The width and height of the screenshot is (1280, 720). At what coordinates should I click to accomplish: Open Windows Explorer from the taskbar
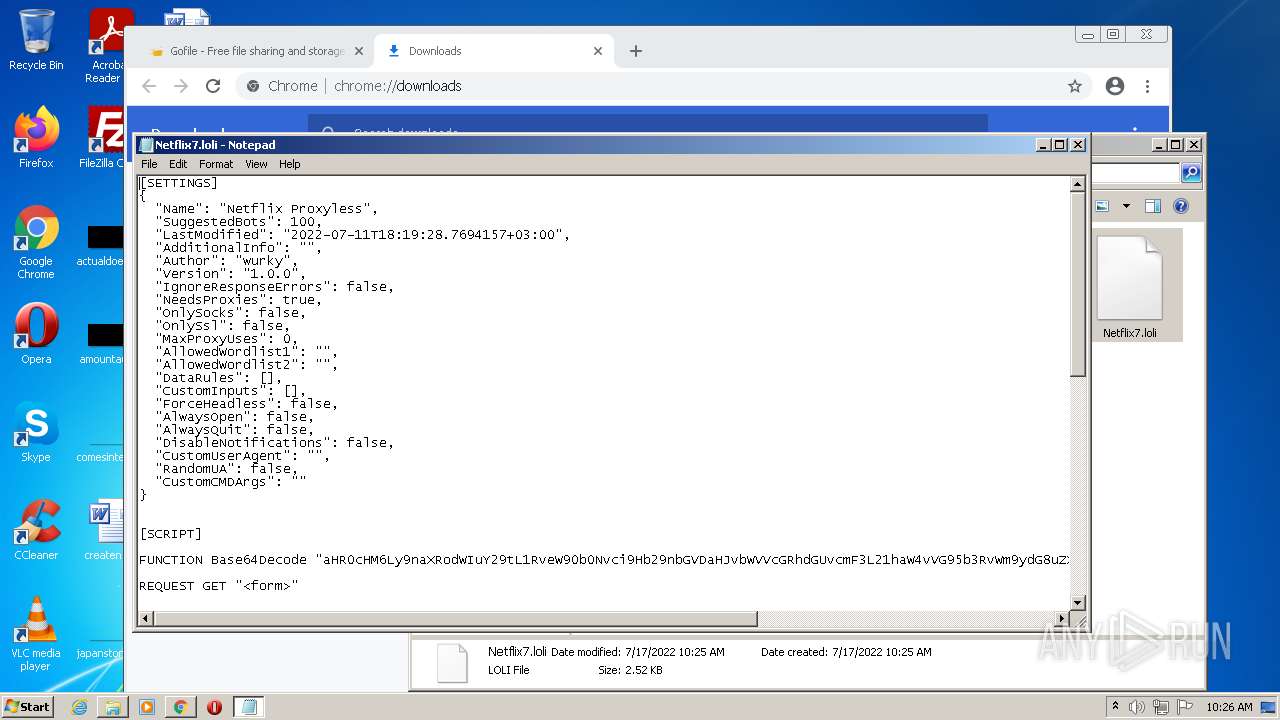pos(113,707)
